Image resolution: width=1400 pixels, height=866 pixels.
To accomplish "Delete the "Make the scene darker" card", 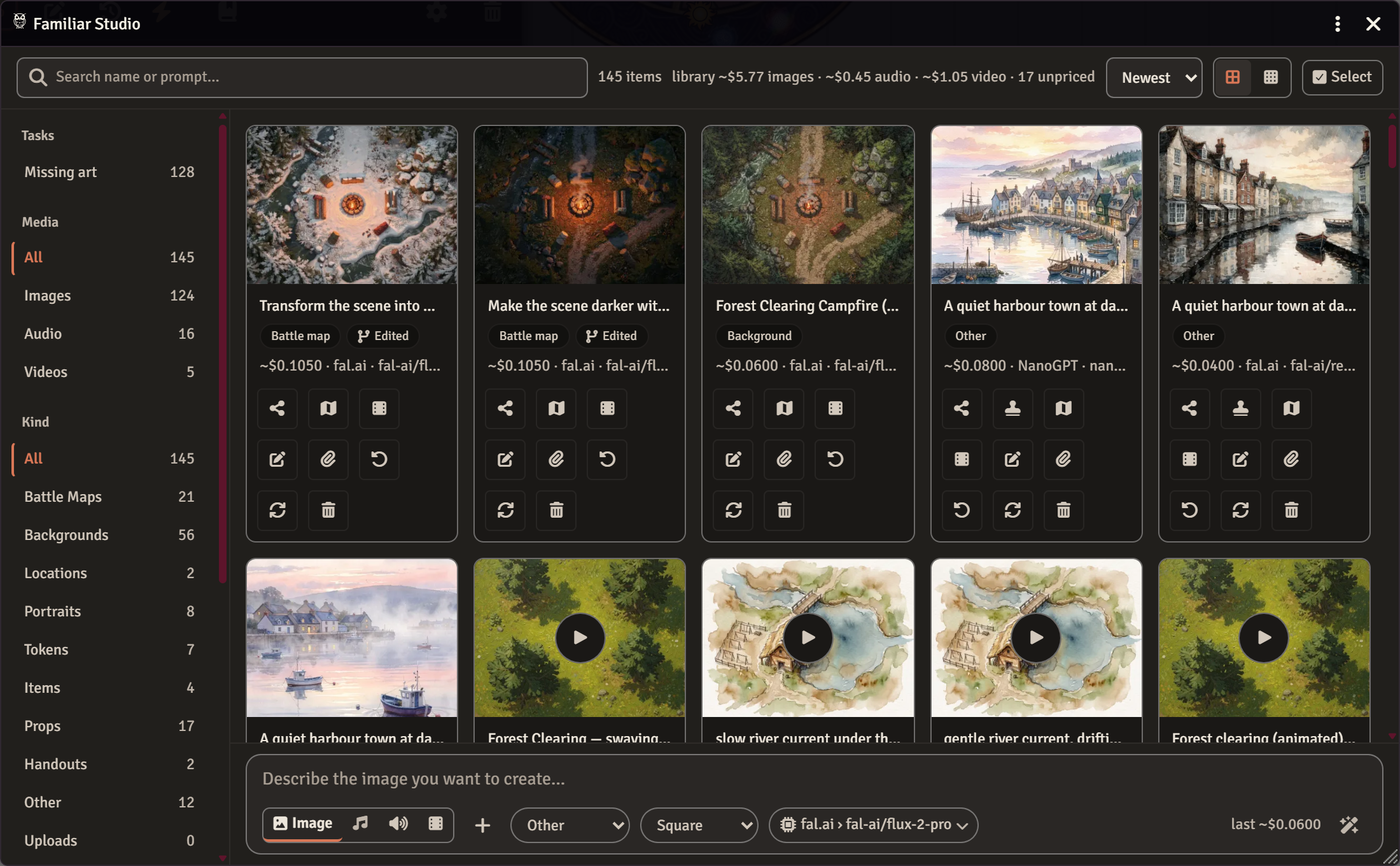I will pos(556,510).
